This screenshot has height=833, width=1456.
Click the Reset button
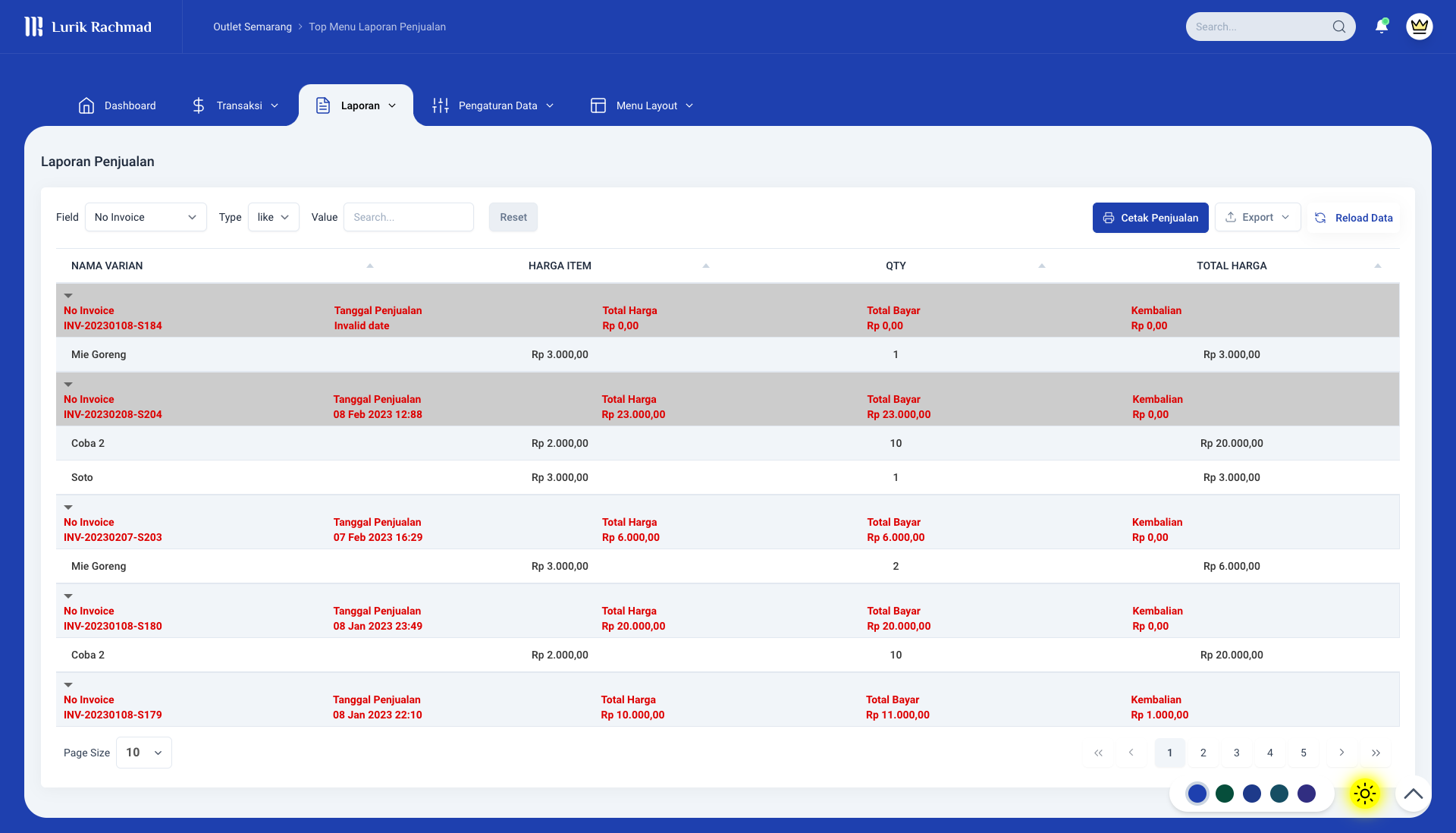pos(513,217)
